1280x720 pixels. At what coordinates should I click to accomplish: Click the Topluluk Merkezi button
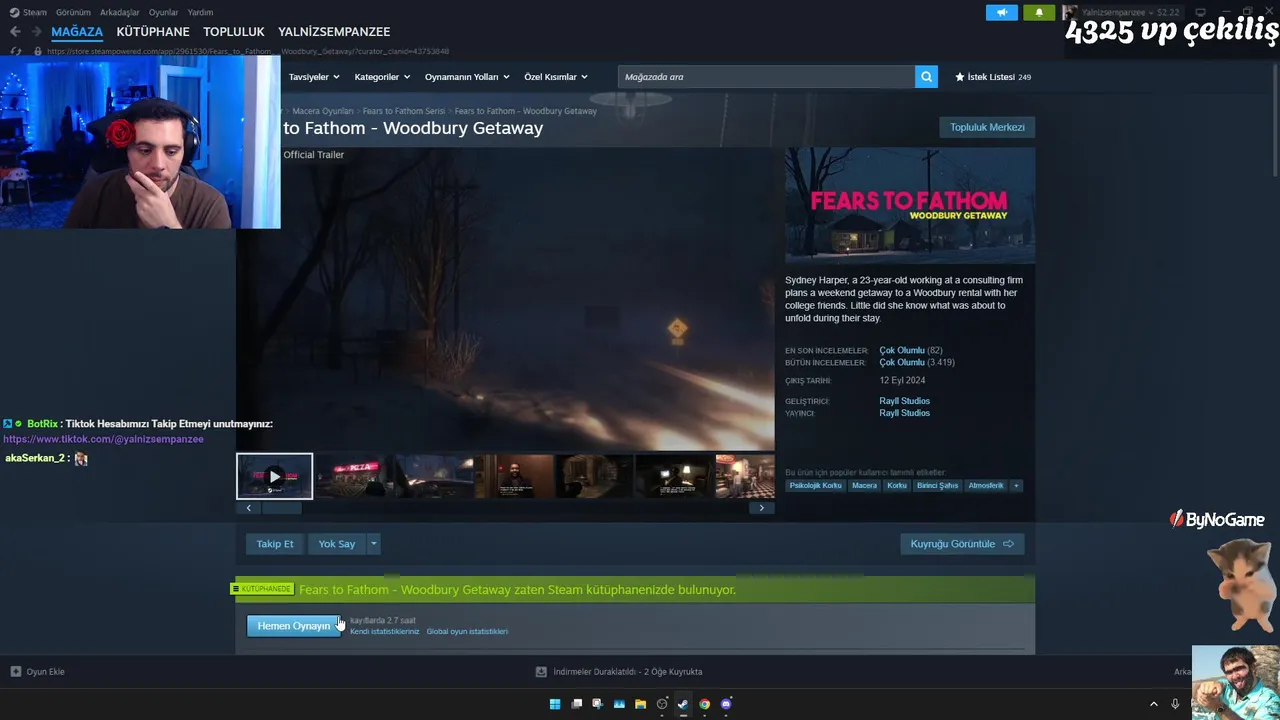tap(987, 127)
